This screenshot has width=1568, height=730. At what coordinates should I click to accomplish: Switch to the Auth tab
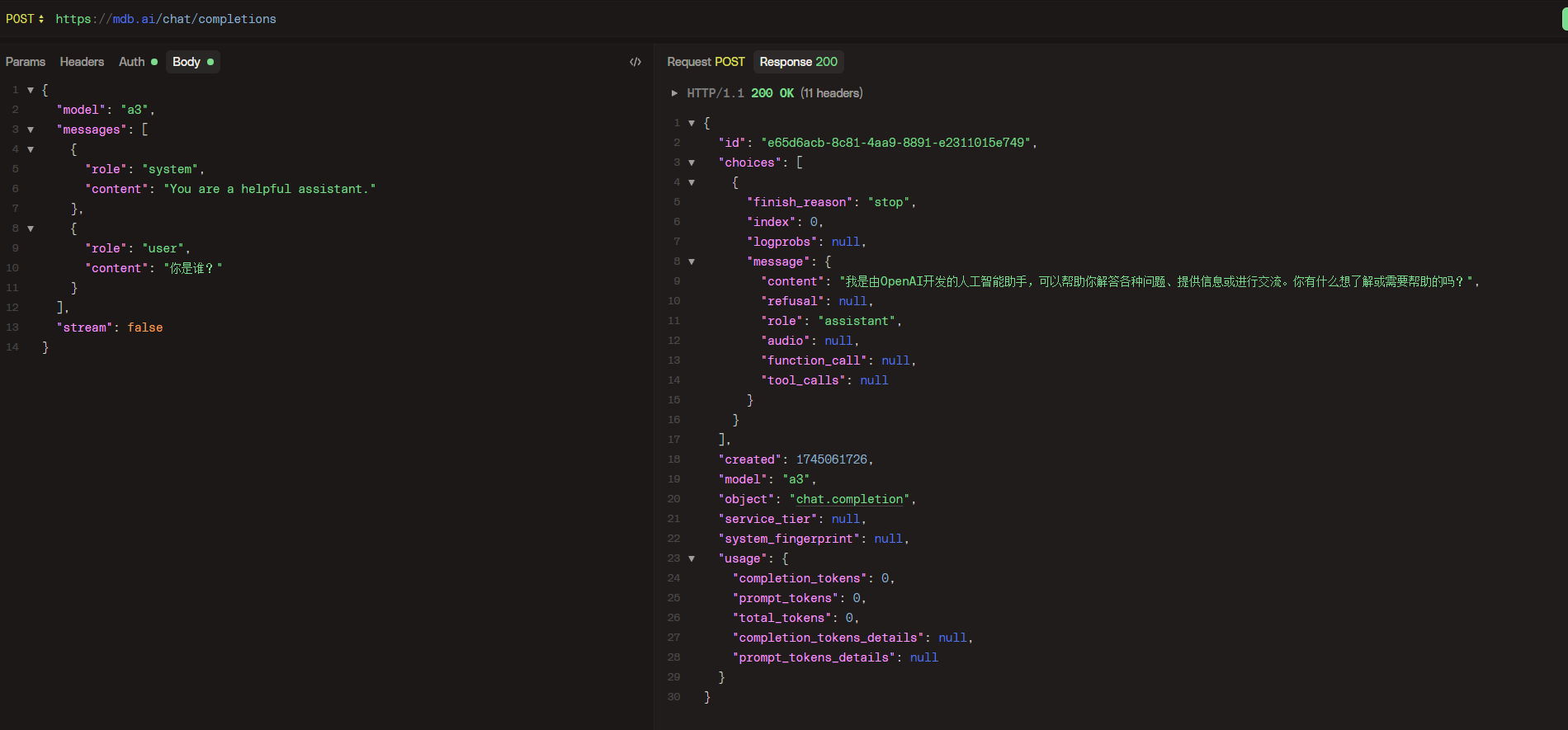pyautogui.click(x=138, y=62)
